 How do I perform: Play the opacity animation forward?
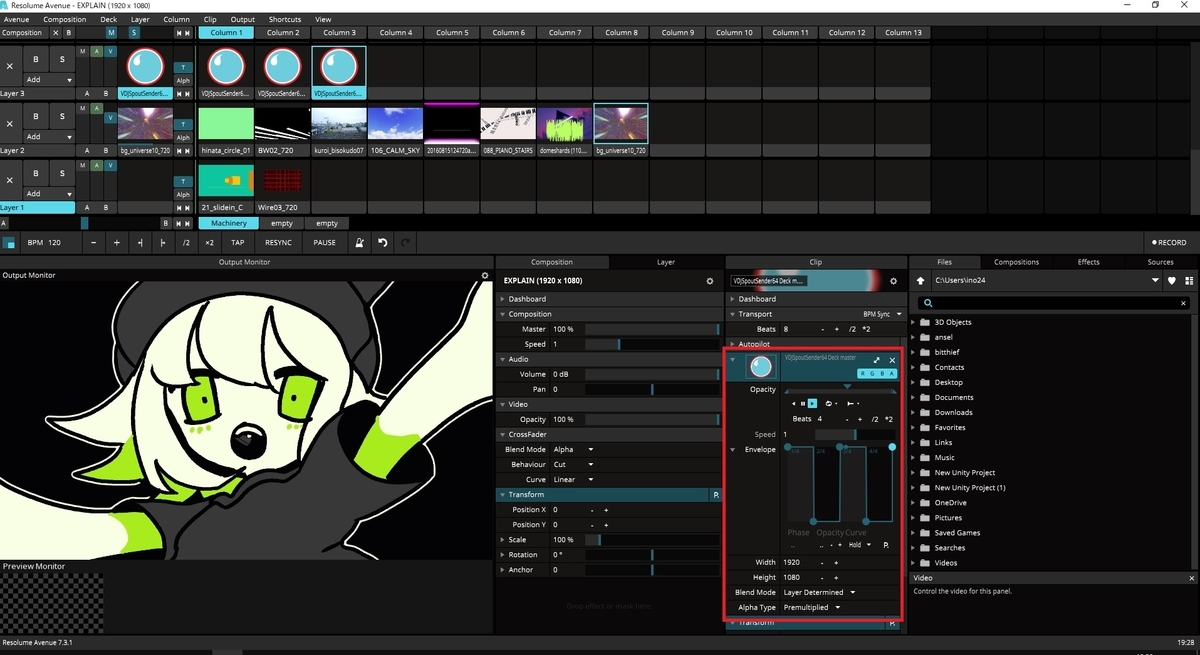[x=812, y=403]
